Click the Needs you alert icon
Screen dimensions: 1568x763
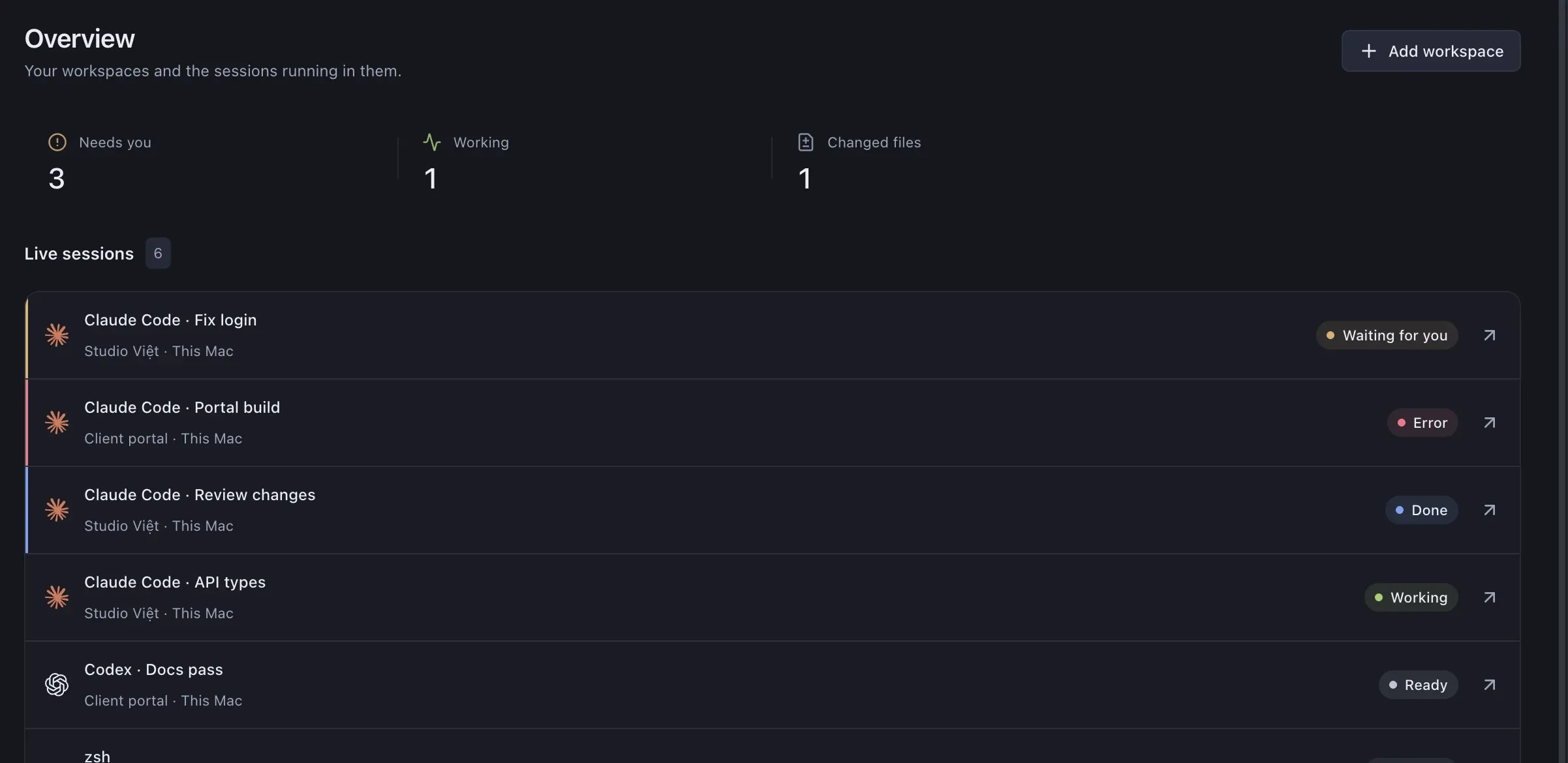[57, 142]
